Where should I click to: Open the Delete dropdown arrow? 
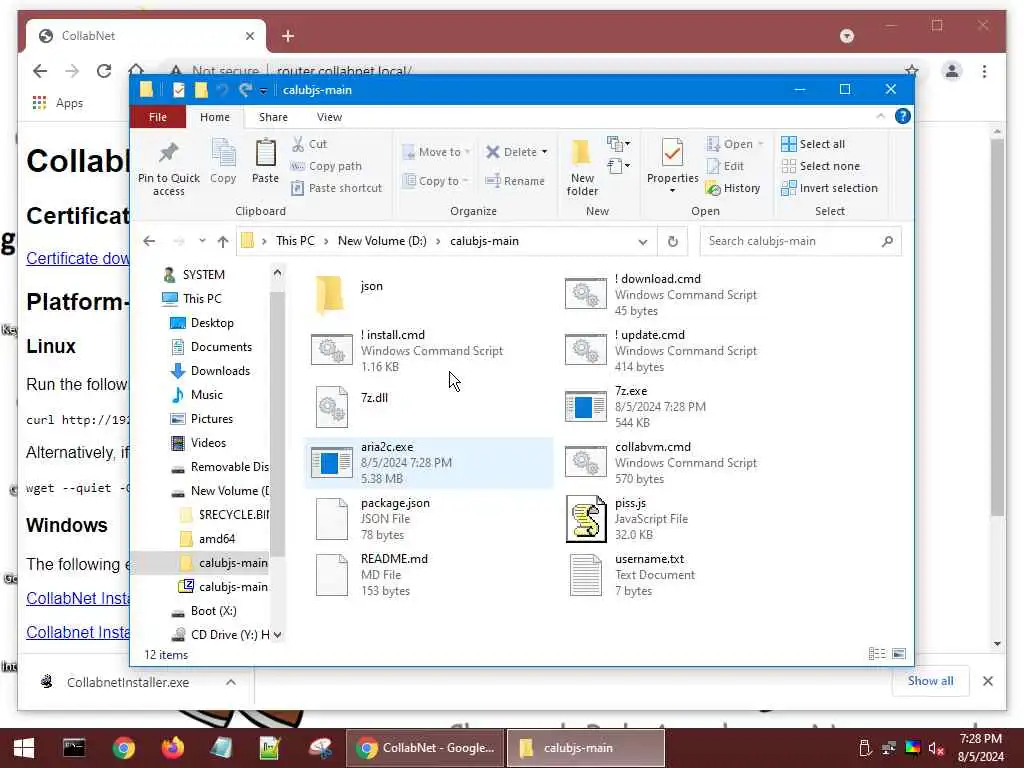[545, 152]
